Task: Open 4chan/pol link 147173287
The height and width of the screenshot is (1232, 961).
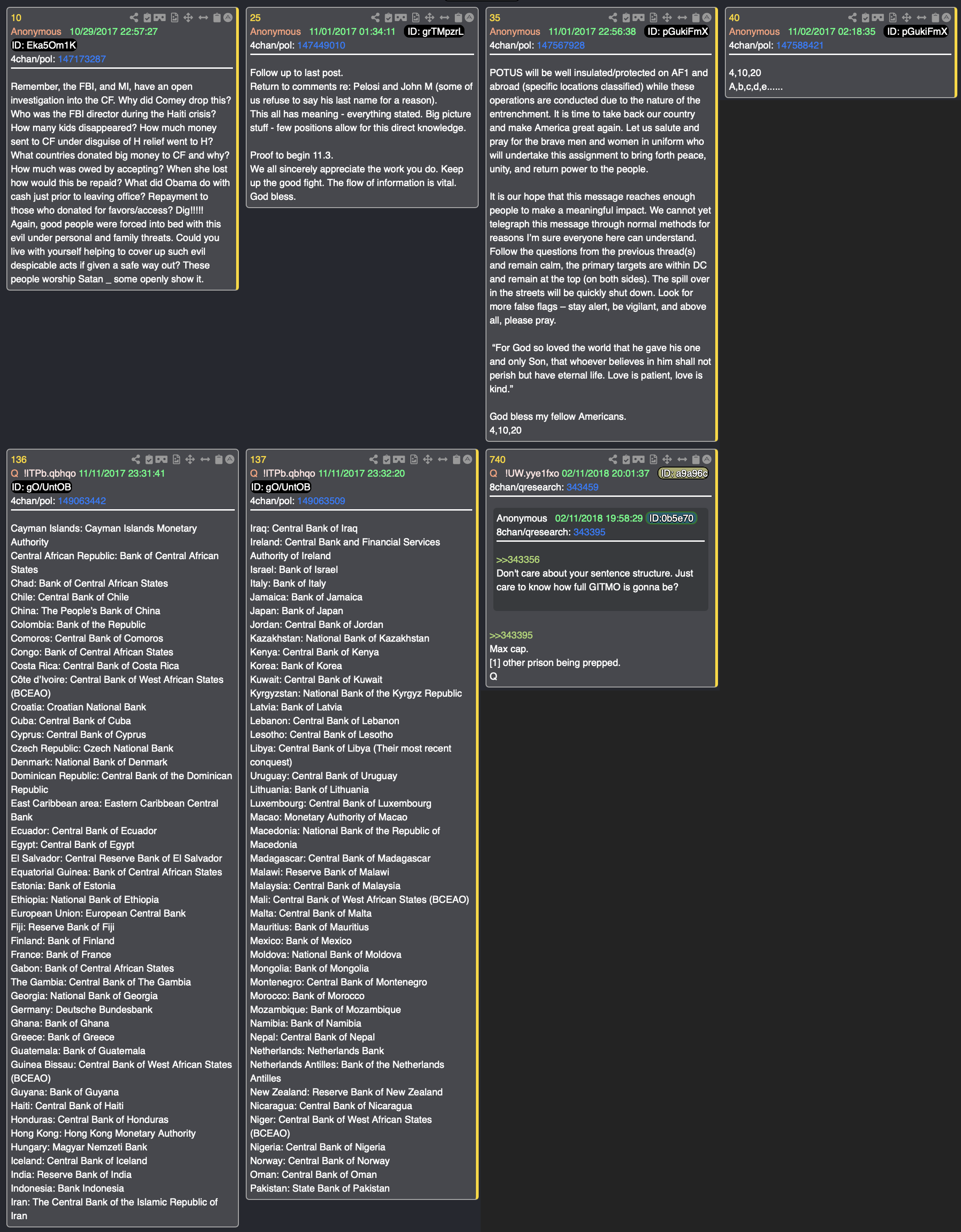Action: 82,59
